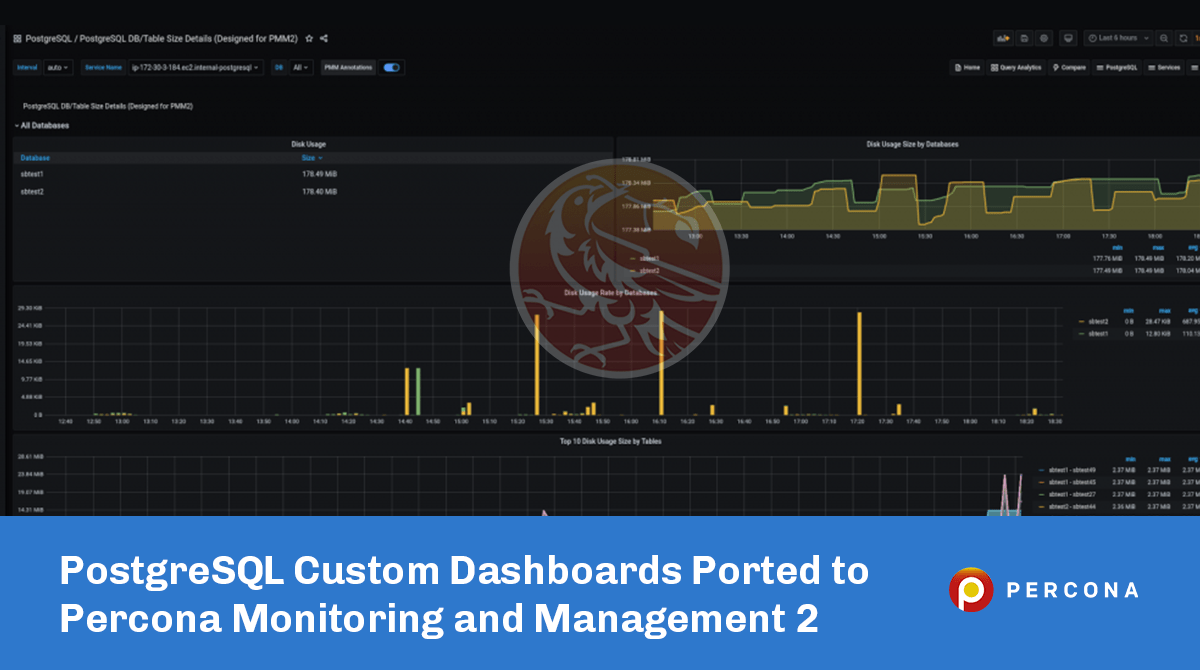Viewport: 1200px width, 670px height.
Task: Star this dashboard as favorite
Action: click(309, 38)
